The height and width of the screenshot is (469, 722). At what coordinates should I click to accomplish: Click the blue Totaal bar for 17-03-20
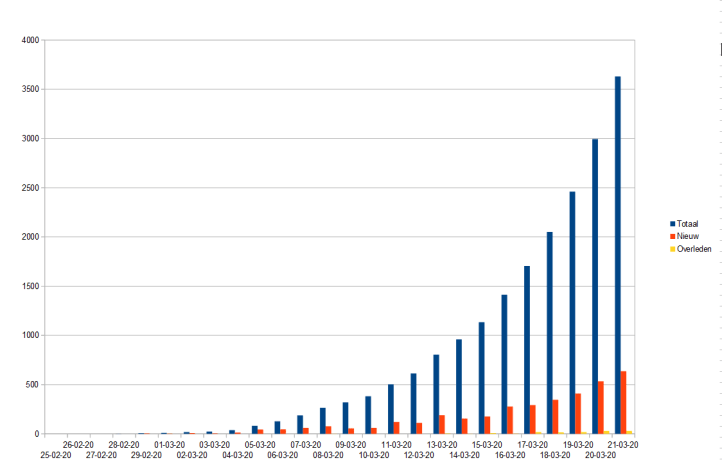pyautogui.click(x=527, y=350)
